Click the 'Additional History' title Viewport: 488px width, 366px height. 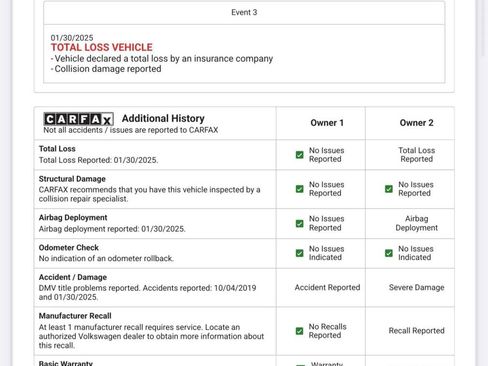163,118
